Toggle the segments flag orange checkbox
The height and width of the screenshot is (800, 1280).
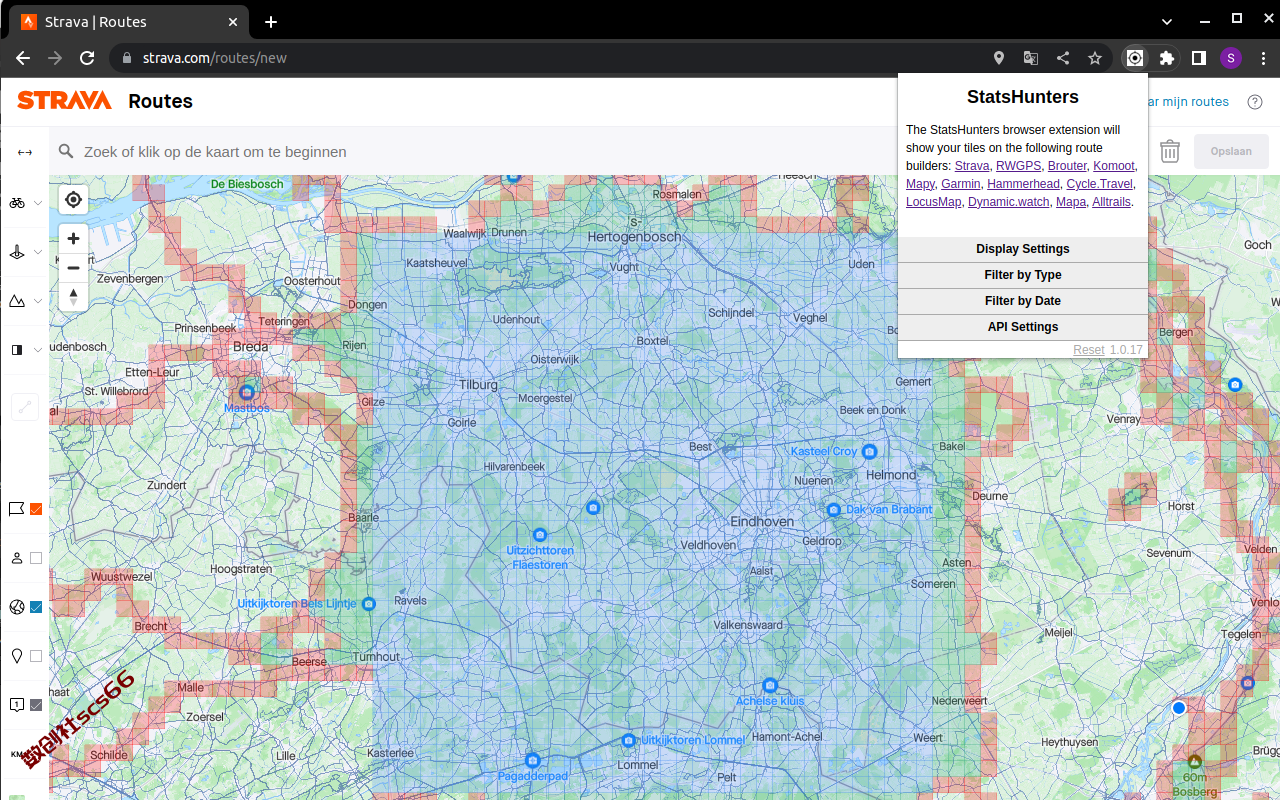[x=36, y=509]
